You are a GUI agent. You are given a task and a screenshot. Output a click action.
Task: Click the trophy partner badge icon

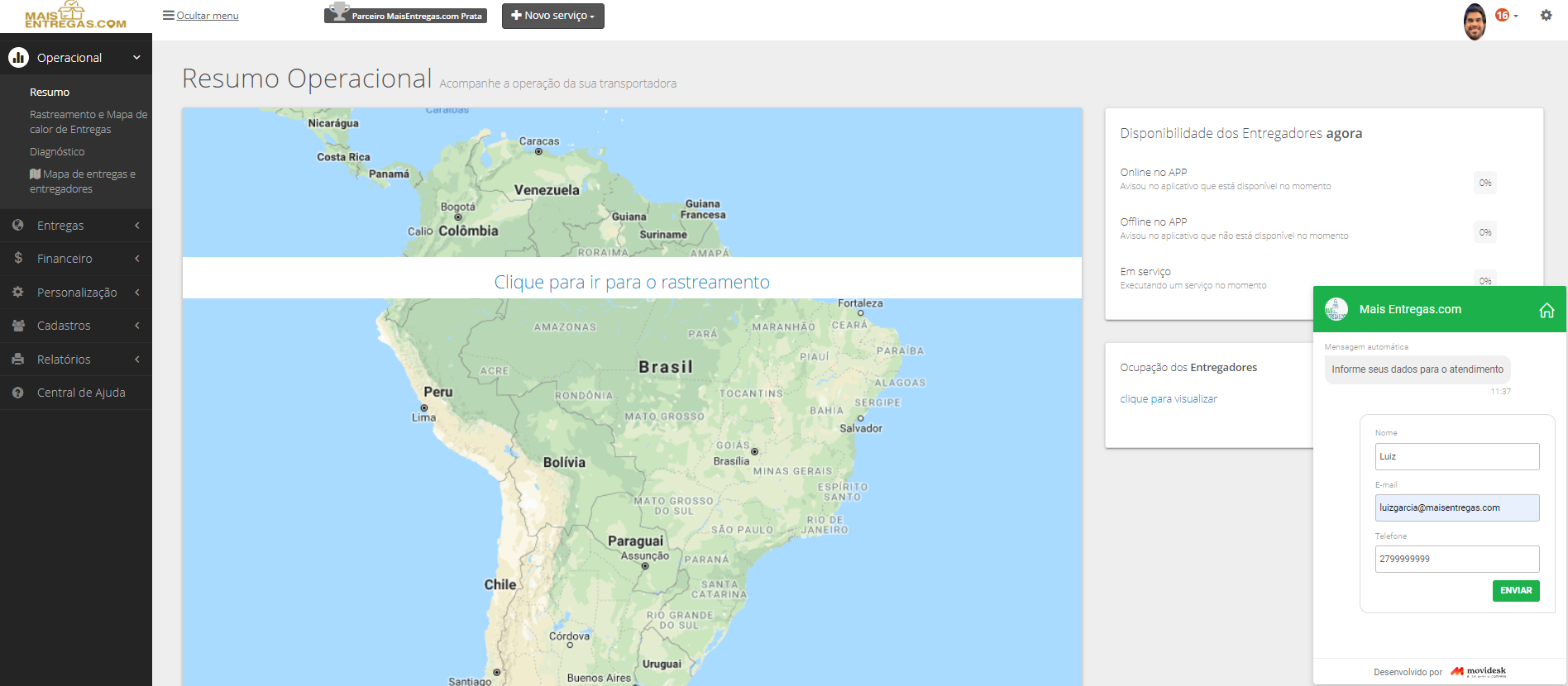click(x=338, y=12)
